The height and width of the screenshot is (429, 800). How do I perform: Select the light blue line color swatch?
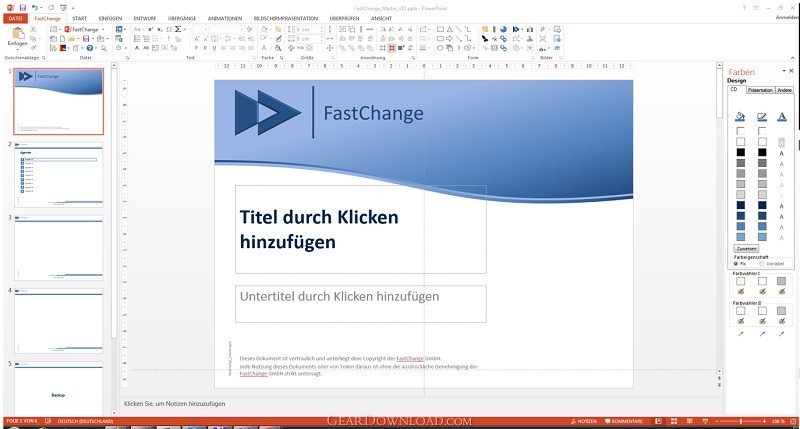[x=762, y=237]
